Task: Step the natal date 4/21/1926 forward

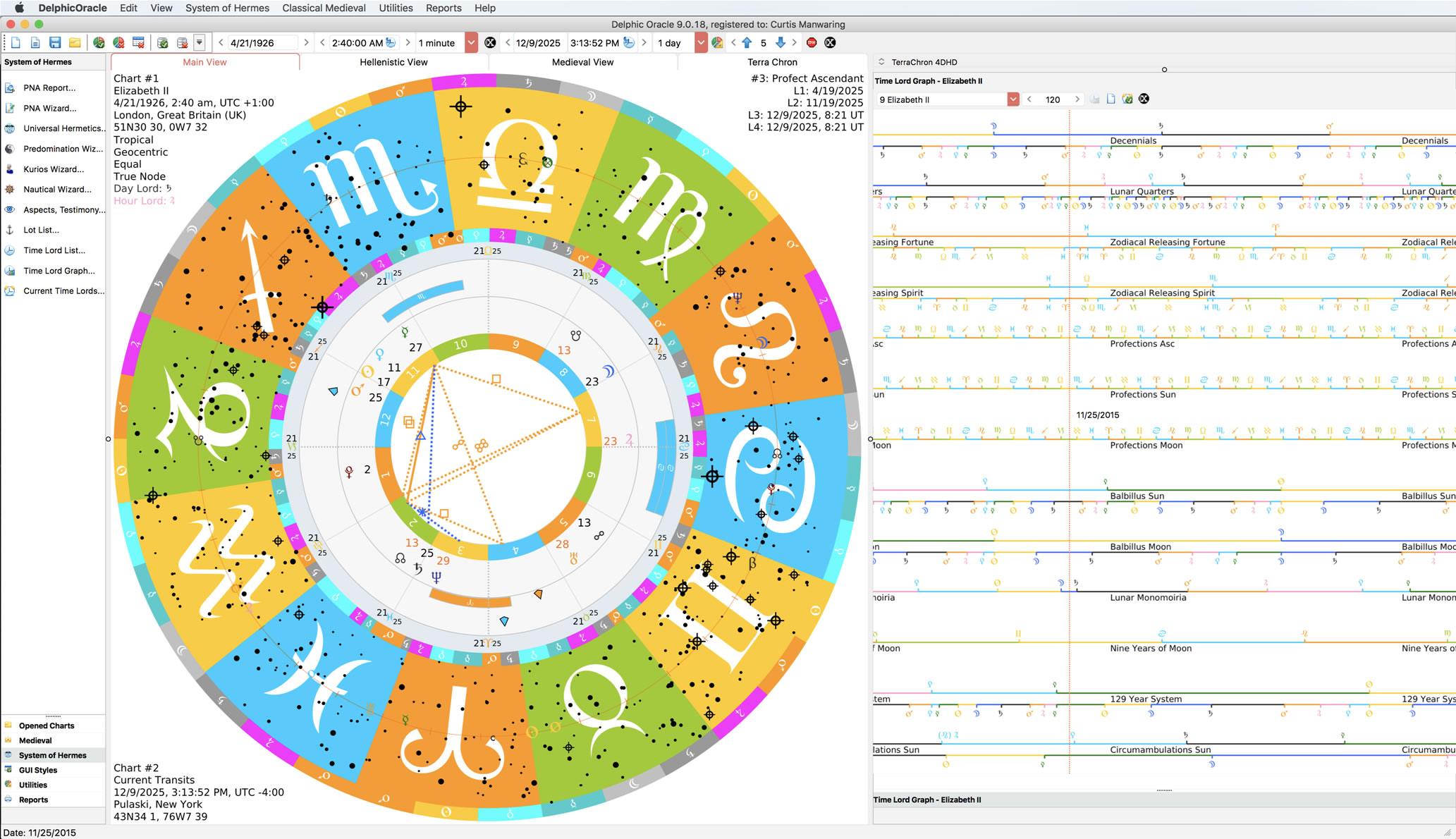Action: [x=306, y=43]
